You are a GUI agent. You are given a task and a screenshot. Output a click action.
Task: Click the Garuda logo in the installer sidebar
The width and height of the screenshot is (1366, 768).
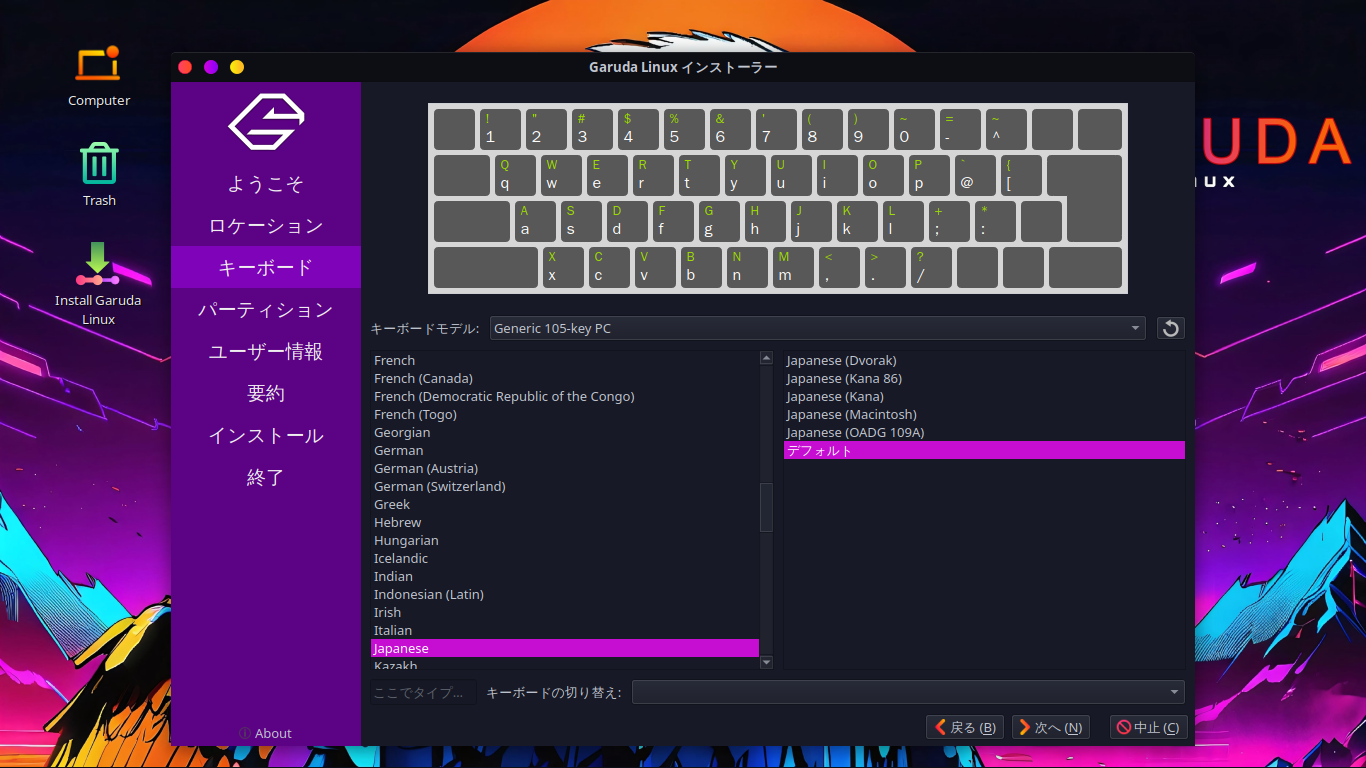266,122
